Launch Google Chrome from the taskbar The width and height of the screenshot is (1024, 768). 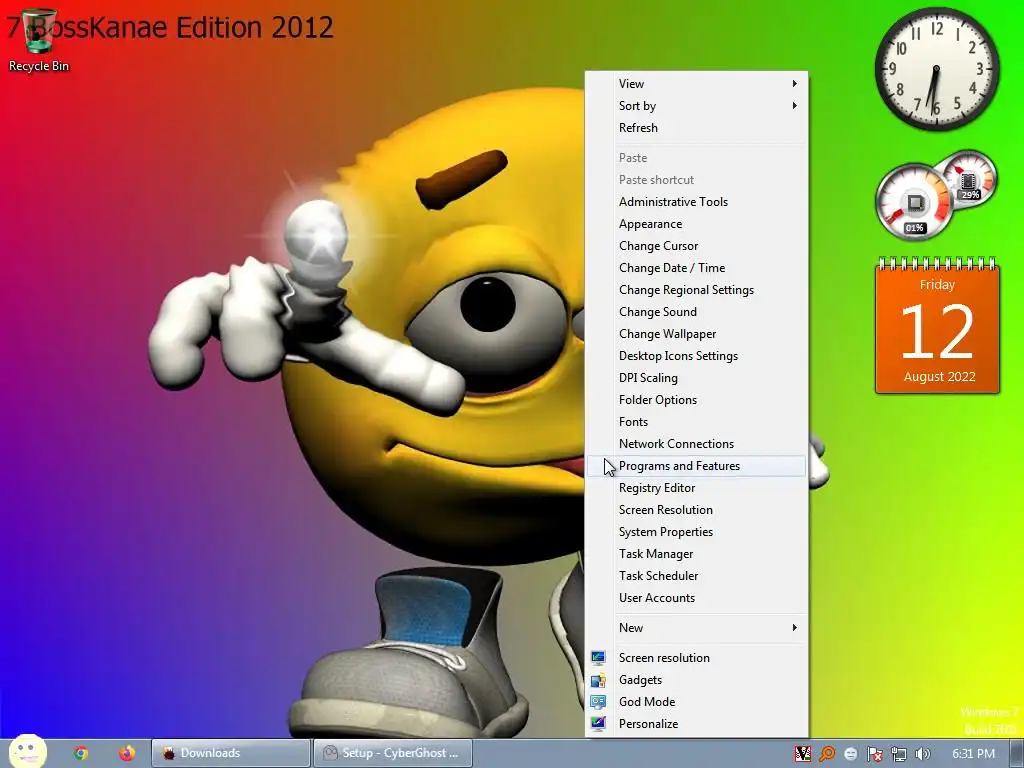(x=81, y=753)
